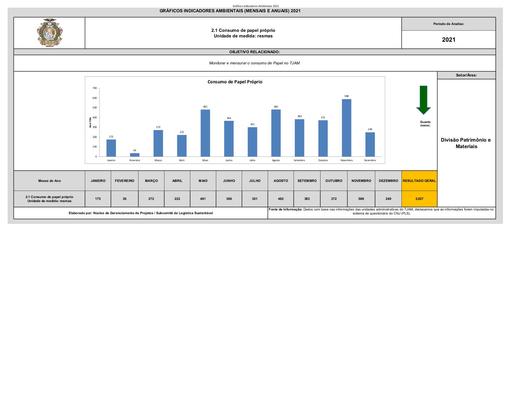Select the SETEMBRO column header
The width and height of the screenshot is (512, 395).
[307, 181]
